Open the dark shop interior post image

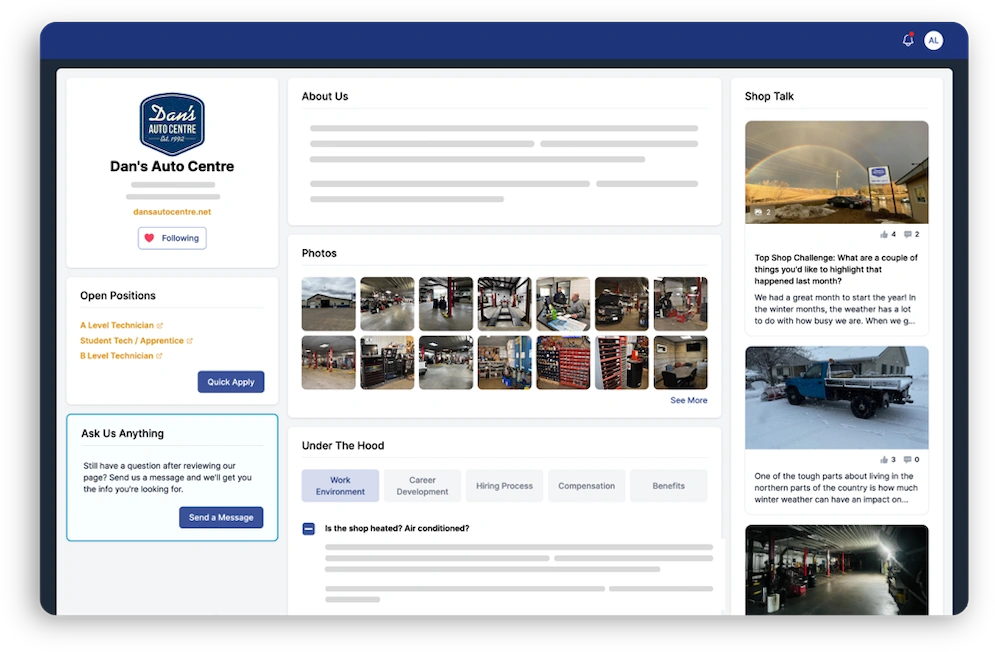(836, 569)
